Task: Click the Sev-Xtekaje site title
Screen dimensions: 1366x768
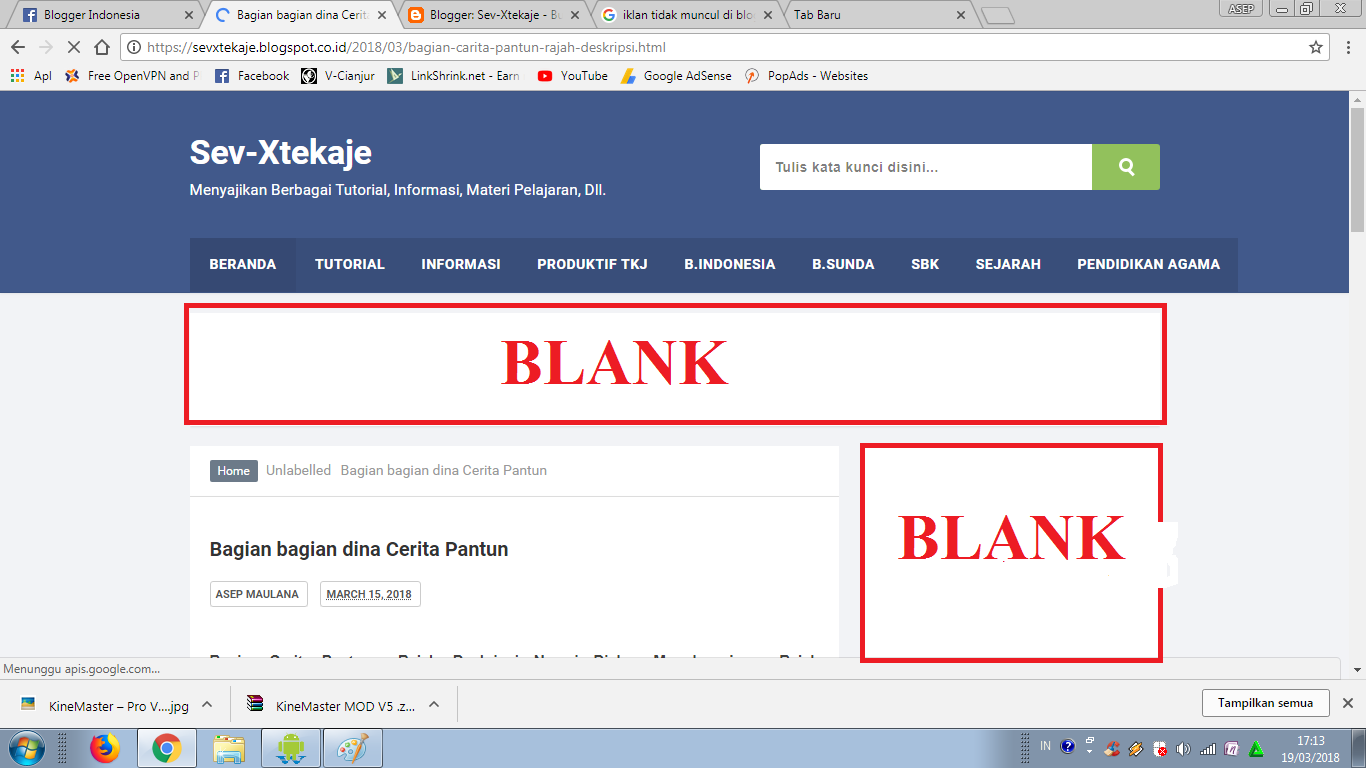Action: click(x=281, y=152)
